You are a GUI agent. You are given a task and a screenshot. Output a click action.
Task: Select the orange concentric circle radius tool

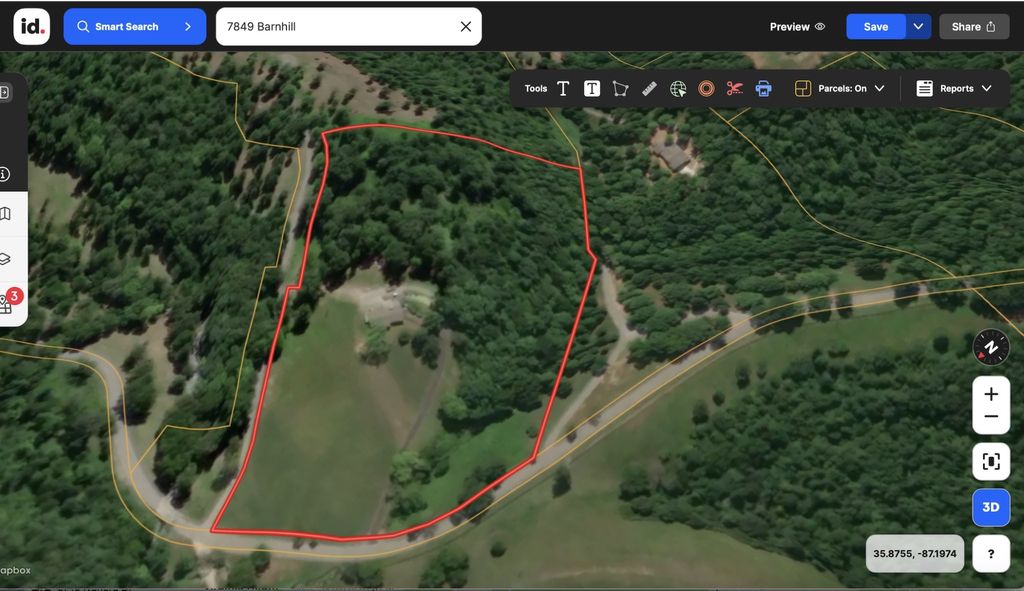pyautogui.click(x=706, y=89)
